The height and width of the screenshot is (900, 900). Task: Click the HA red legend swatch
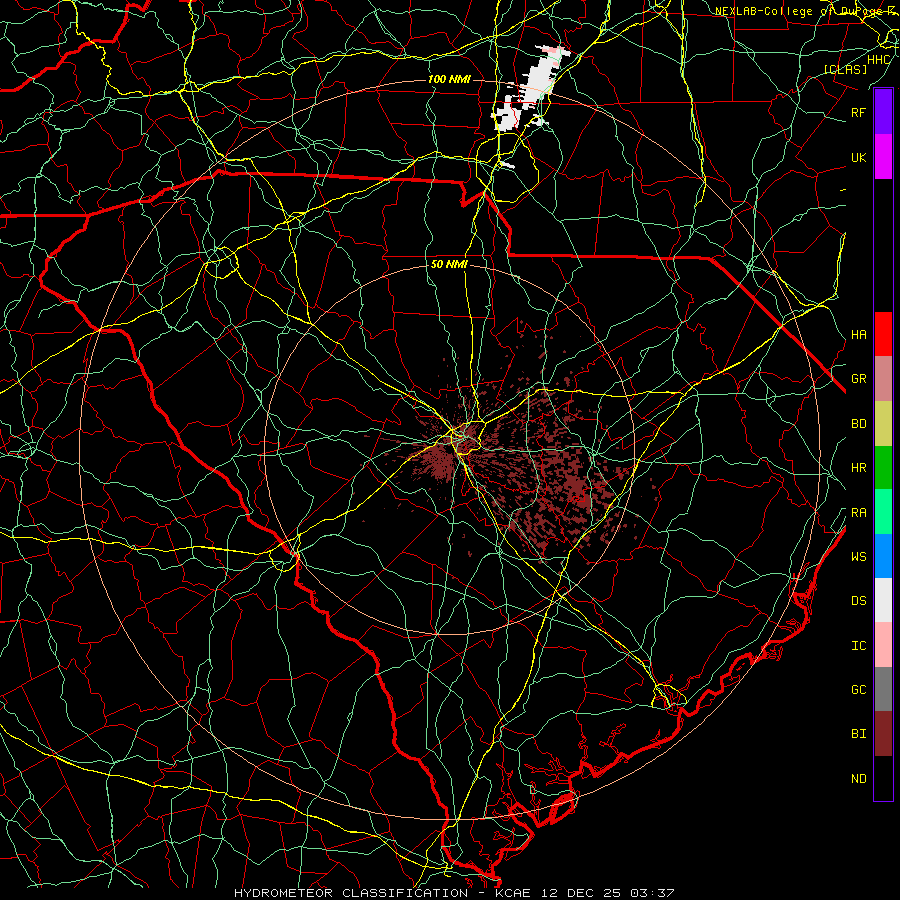coord(883,334)
